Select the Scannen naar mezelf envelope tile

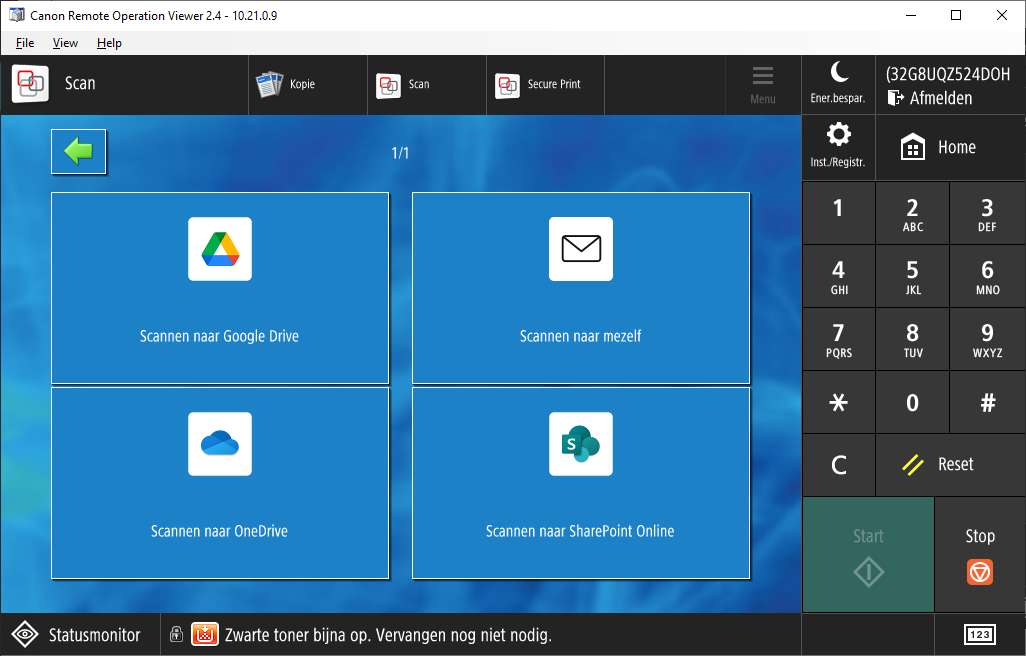tap(581, 288)
